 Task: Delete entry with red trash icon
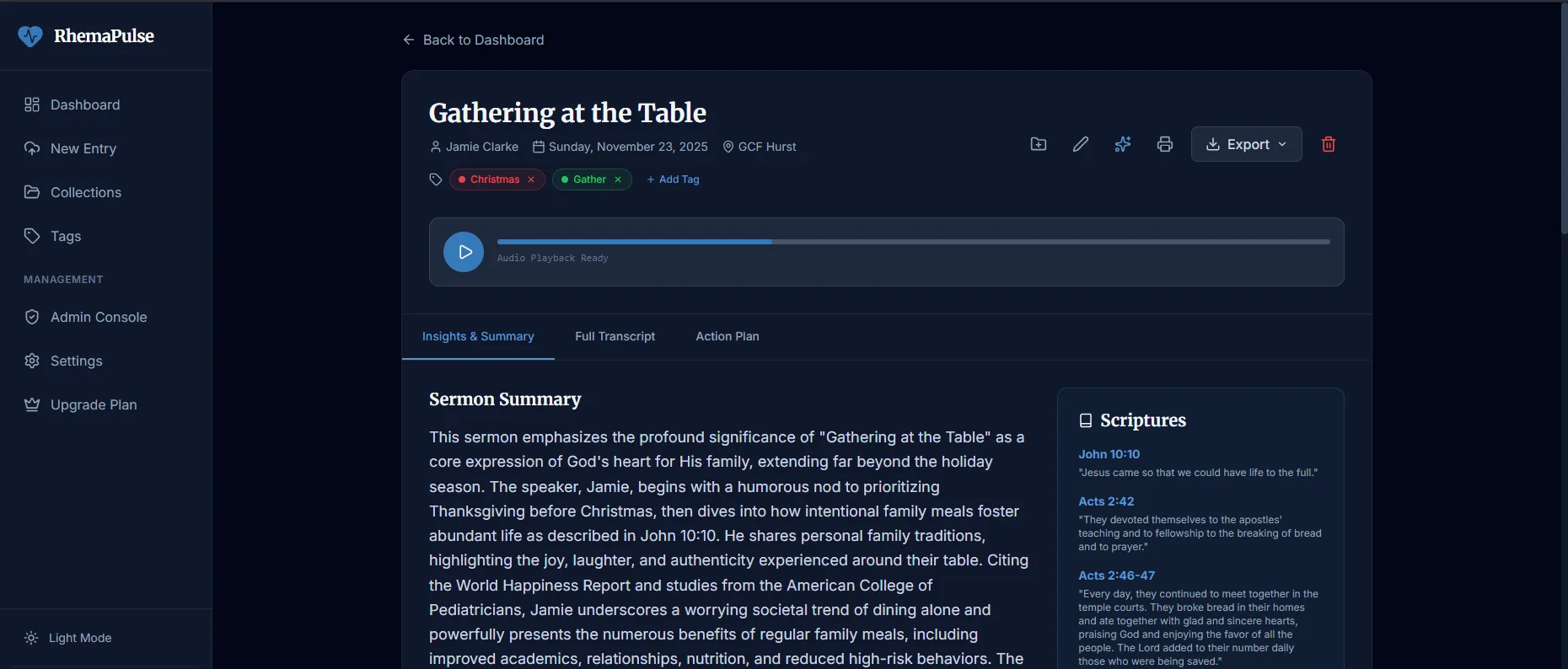(x=1328, y=144)
